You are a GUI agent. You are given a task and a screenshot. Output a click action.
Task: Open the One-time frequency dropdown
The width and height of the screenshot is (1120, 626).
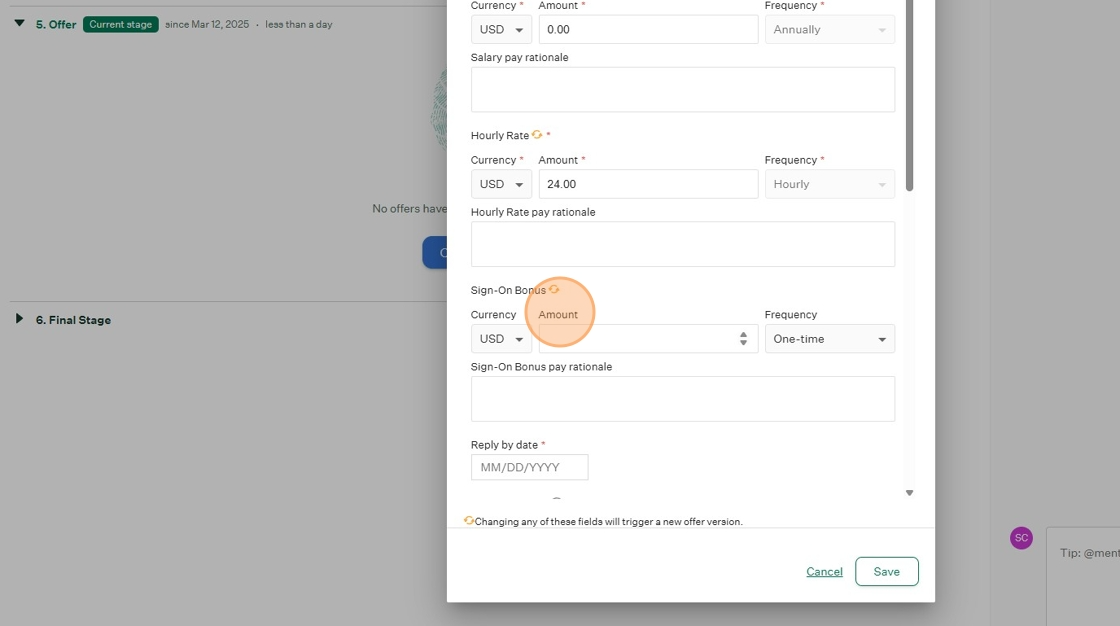tap(829, 339)
